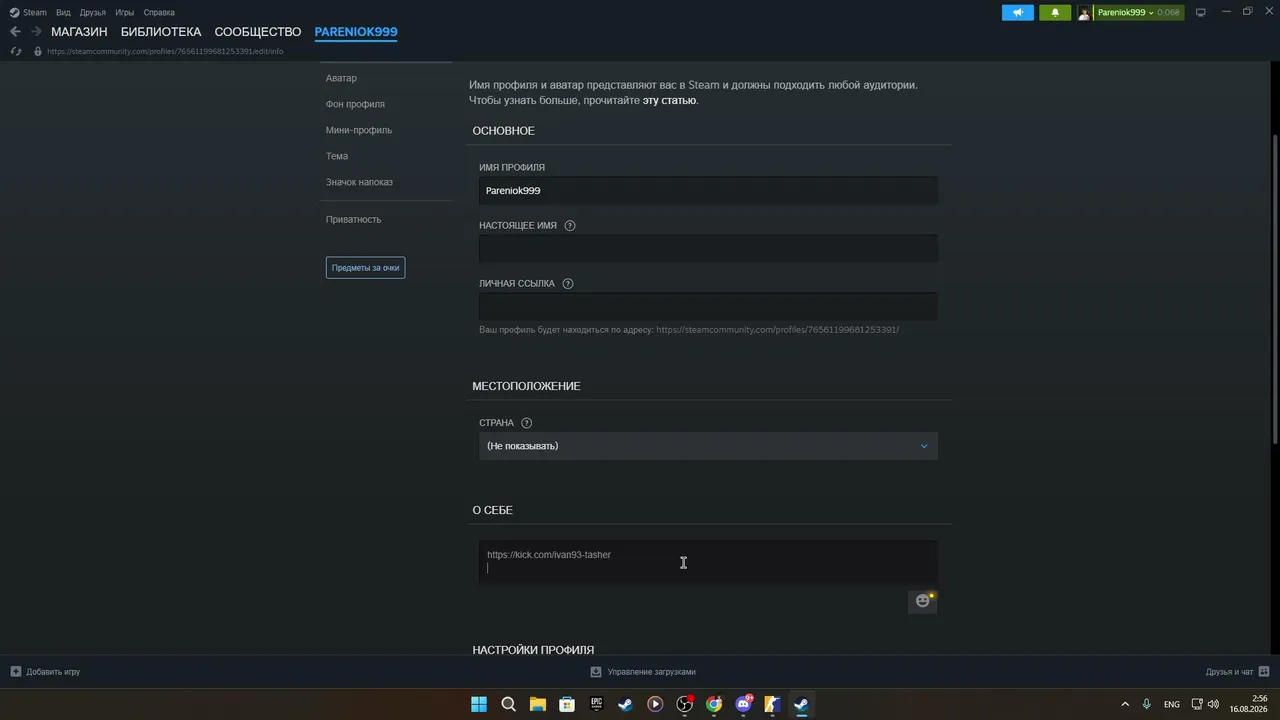Click the Управление загрузками label
The width and height of the screenshot is (1280, 720).
click(x=651, y=672)
